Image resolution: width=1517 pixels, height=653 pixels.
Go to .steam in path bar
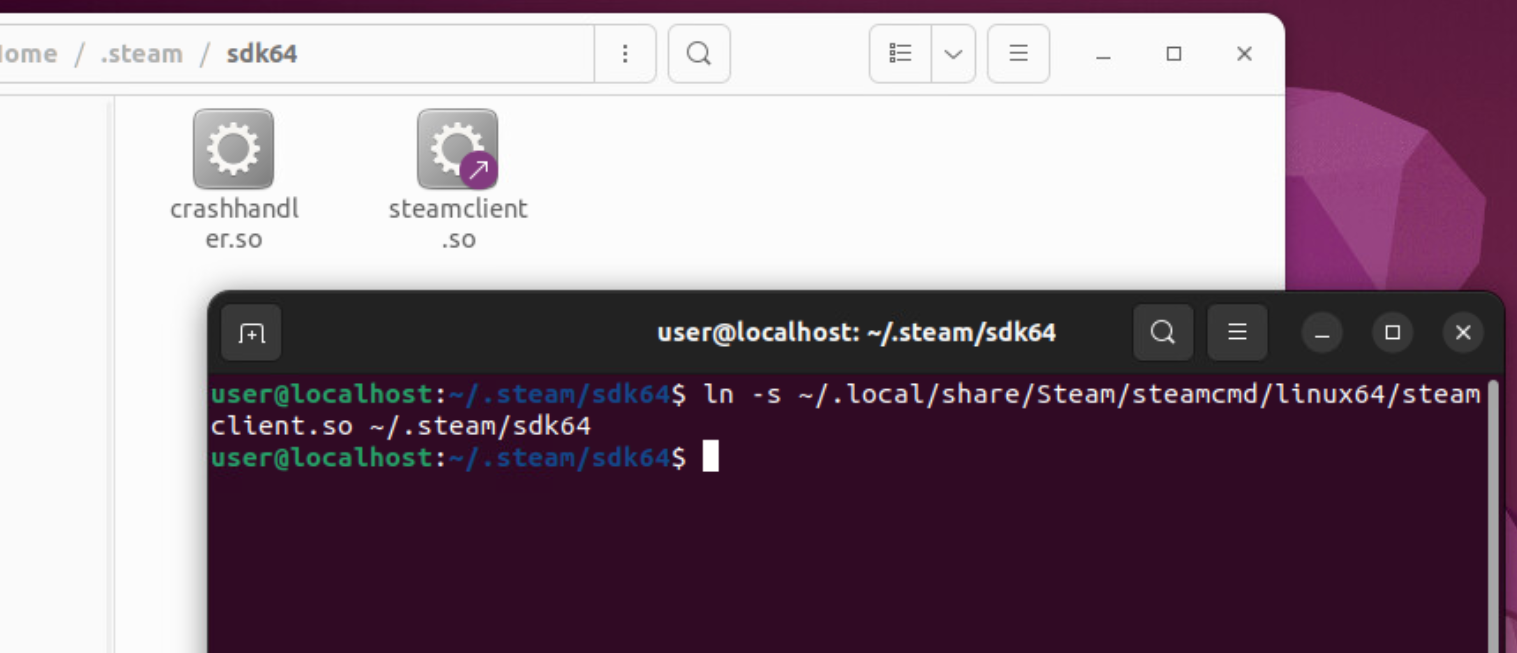coord(141,54)
